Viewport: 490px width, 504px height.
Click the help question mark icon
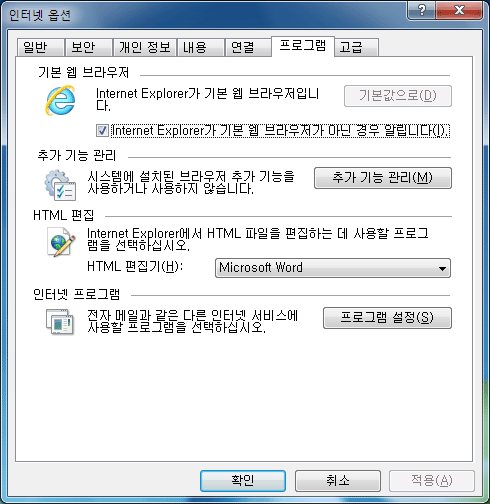click(422, 10)
